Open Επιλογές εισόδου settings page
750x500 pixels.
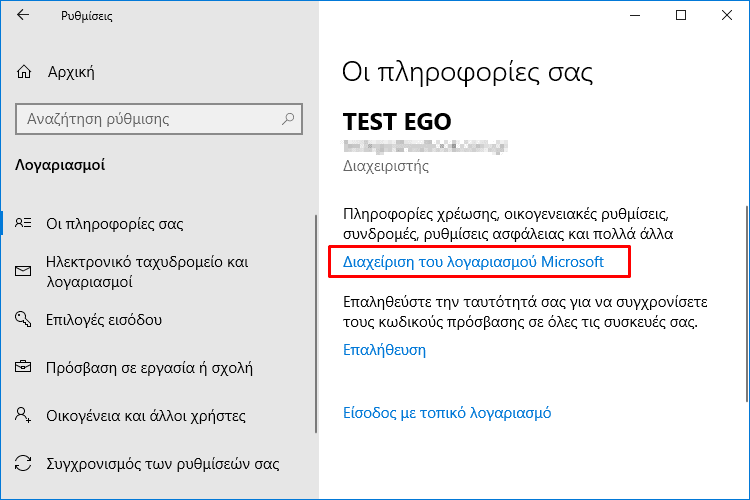coord(104,320)
